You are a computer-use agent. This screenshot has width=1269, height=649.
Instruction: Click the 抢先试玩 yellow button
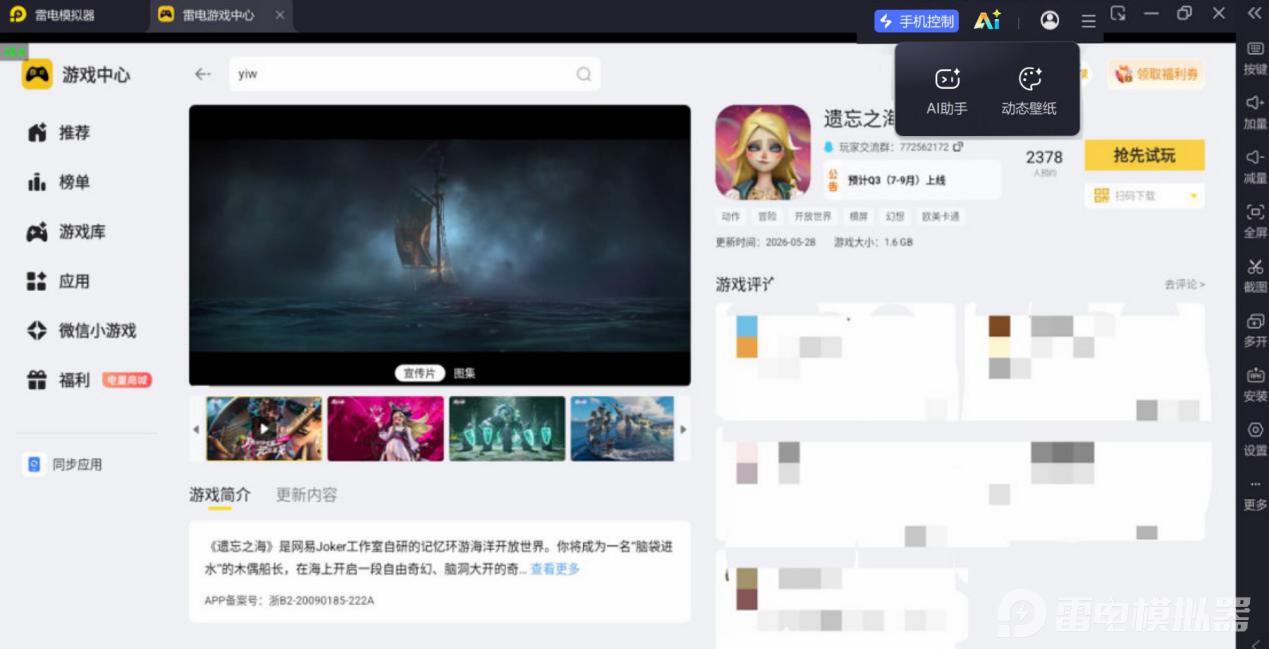coord(1144,155)
